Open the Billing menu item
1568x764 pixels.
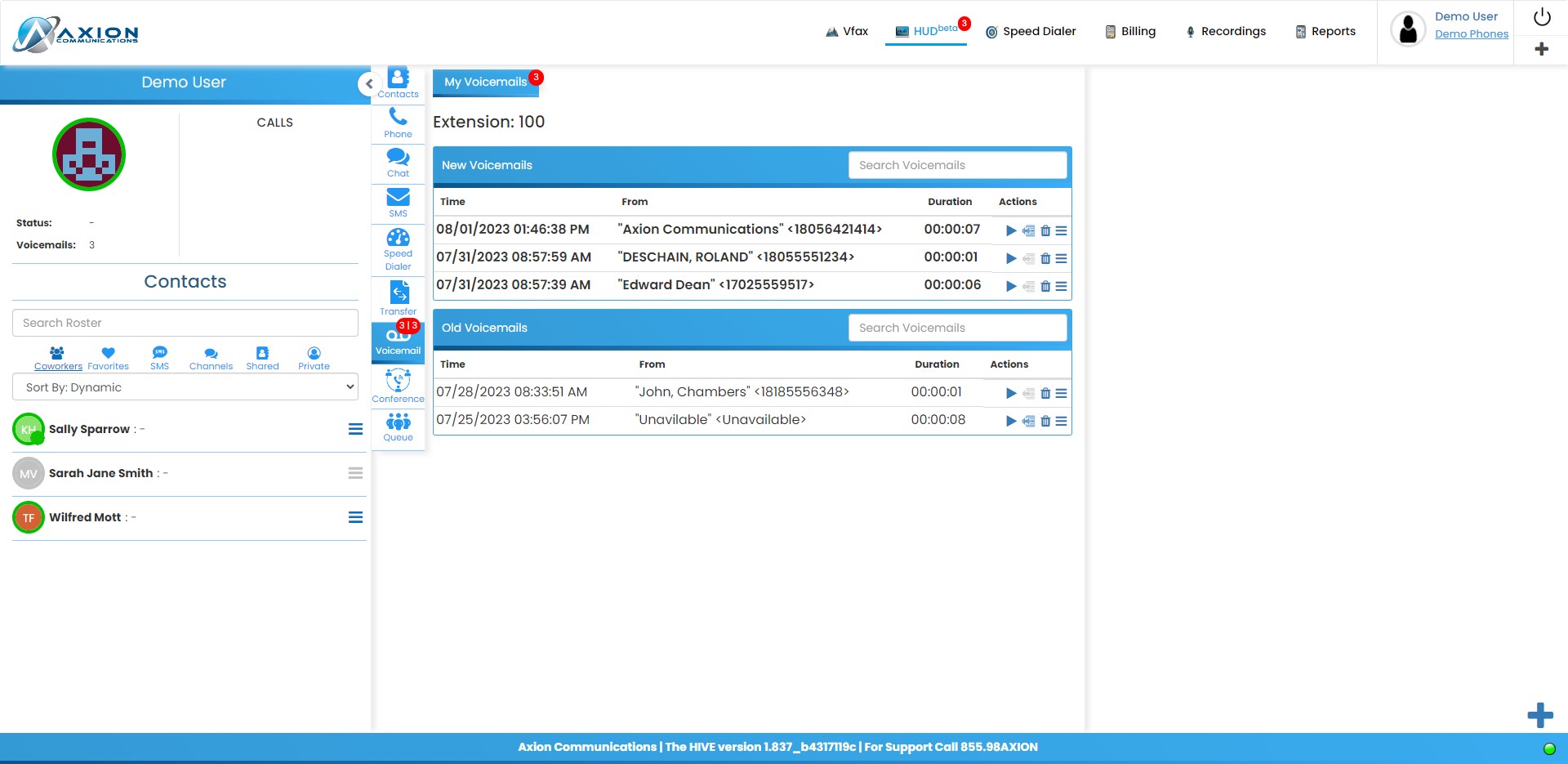click(1130, 31)
